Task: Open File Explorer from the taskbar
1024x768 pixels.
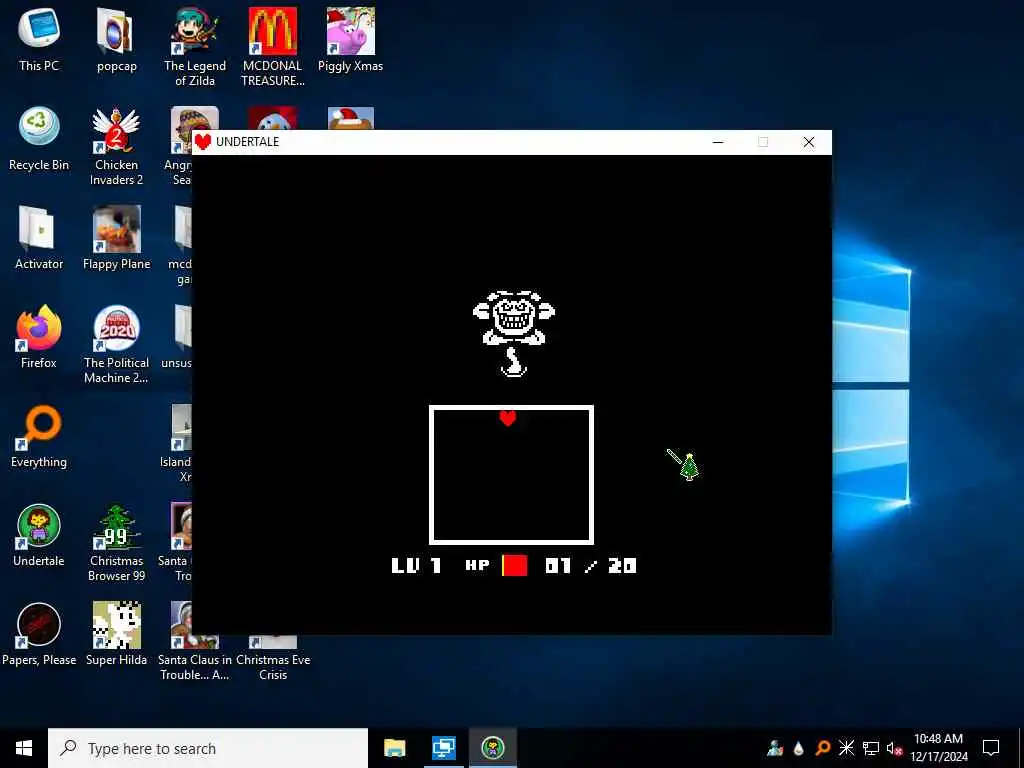Action: pyautogui.click(x=394, y=748)
